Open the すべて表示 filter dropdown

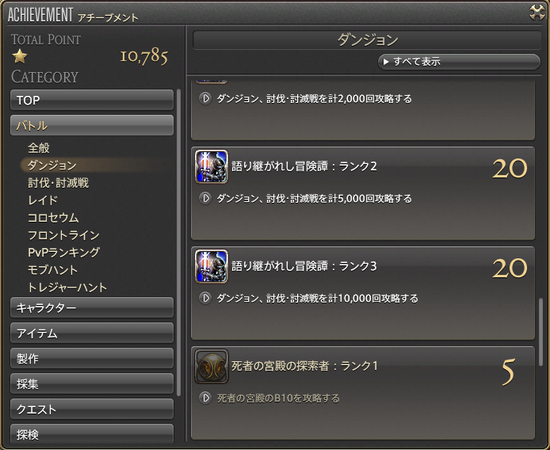tap(459, 62)
